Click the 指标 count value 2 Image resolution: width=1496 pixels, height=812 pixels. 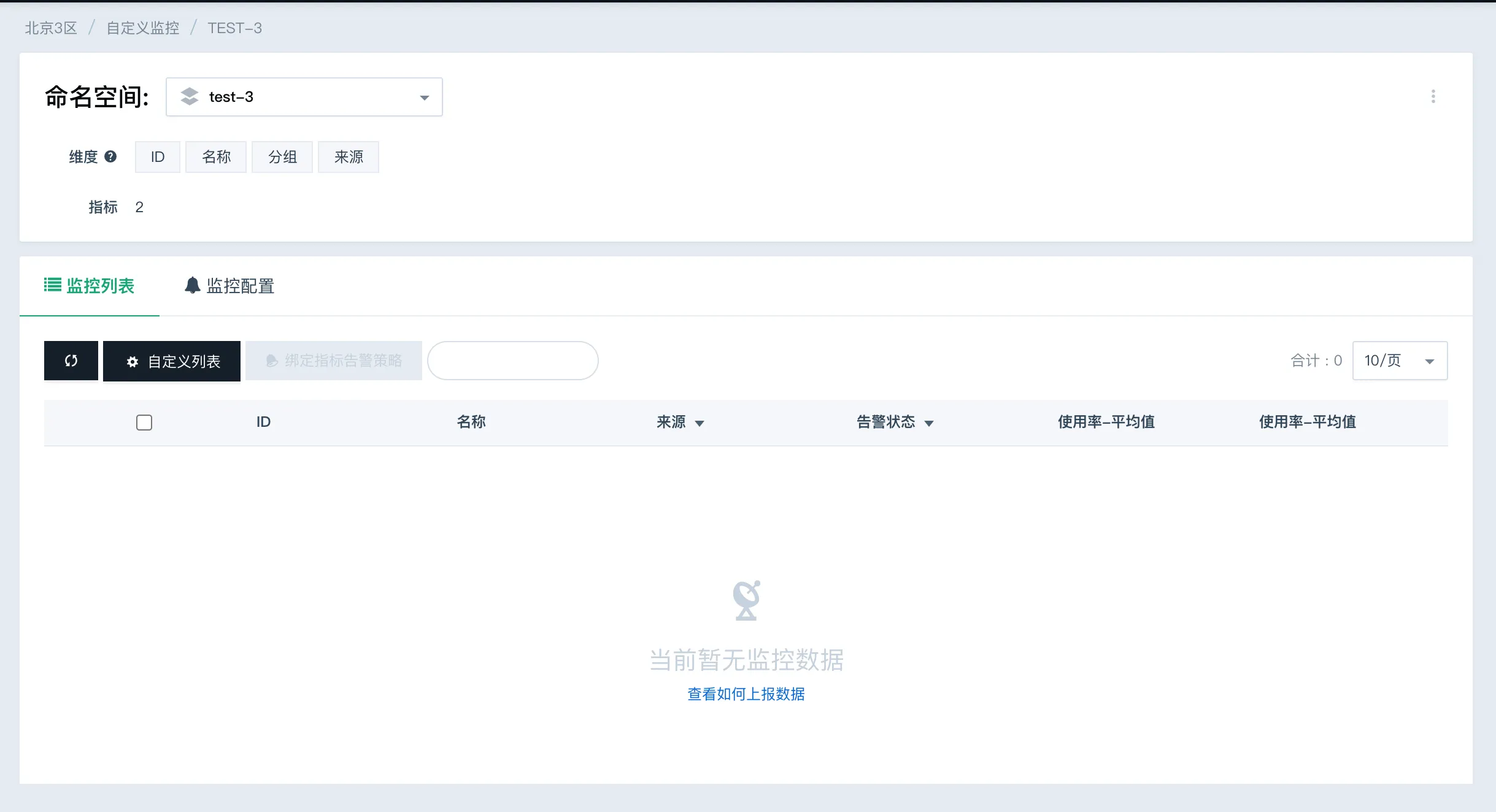tap(139, 207)
